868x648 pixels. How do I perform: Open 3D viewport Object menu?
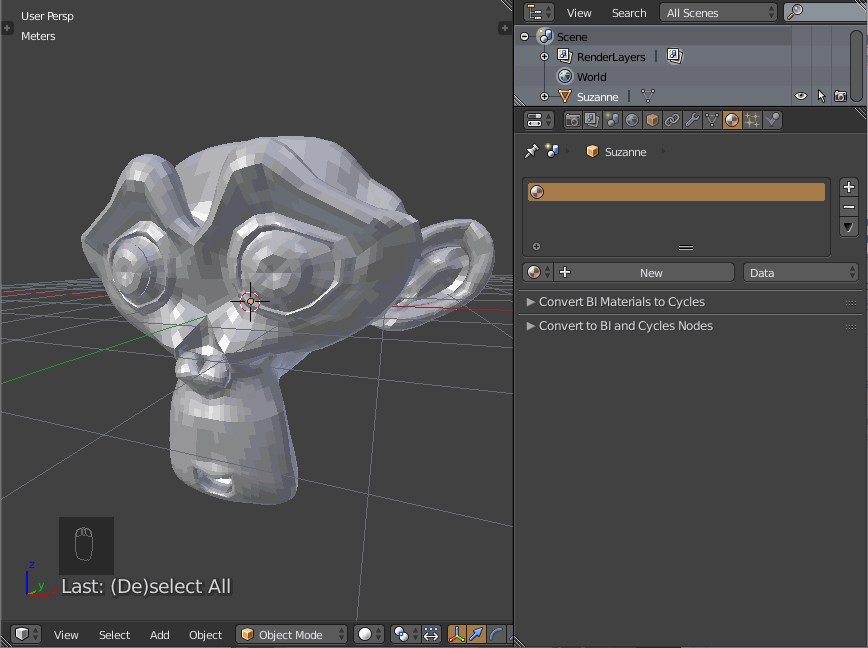[205, 635]
